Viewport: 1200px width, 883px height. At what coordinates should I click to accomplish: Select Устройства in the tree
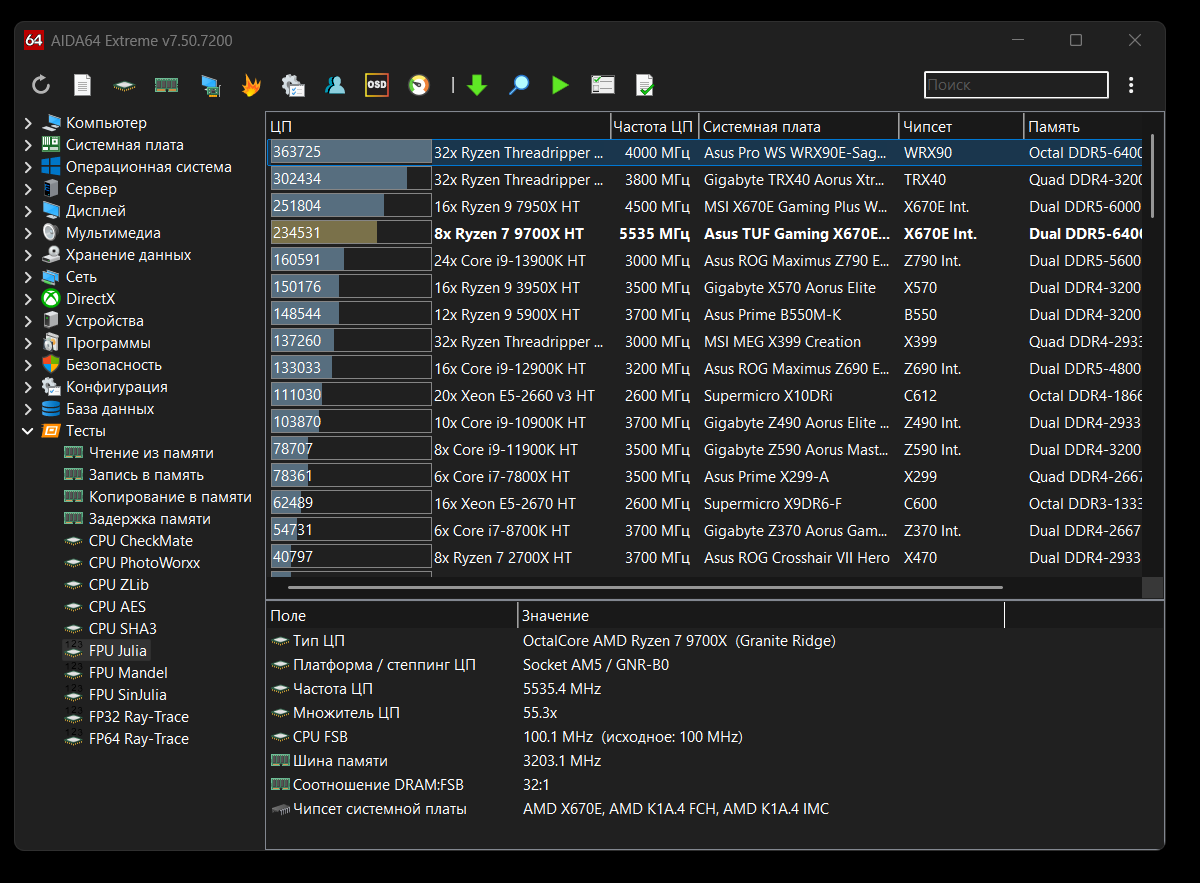105,321
